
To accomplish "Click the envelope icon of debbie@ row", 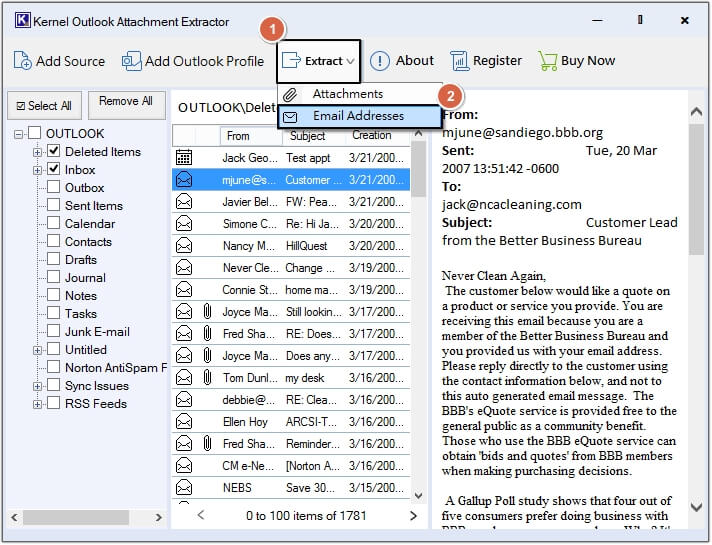I will click(184, 400).
